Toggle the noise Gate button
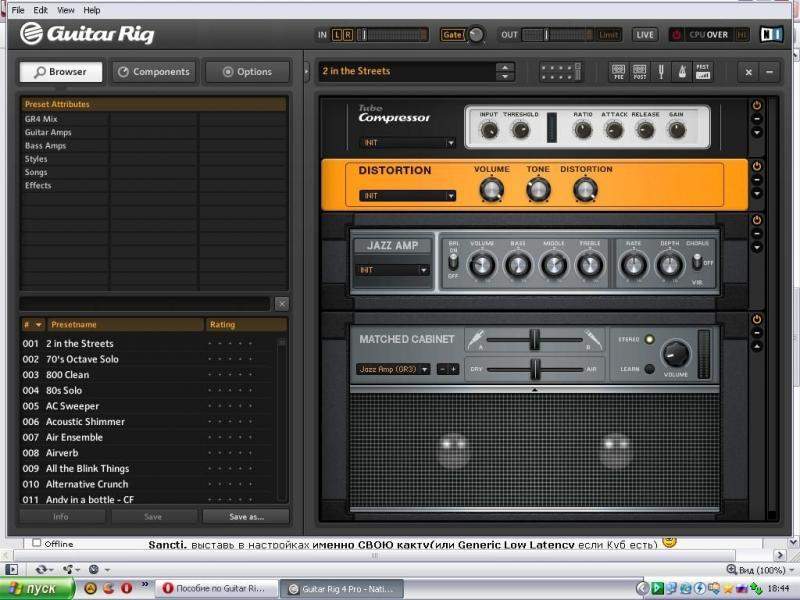Screen dimensions: 800x600 (x=452, y=35)
